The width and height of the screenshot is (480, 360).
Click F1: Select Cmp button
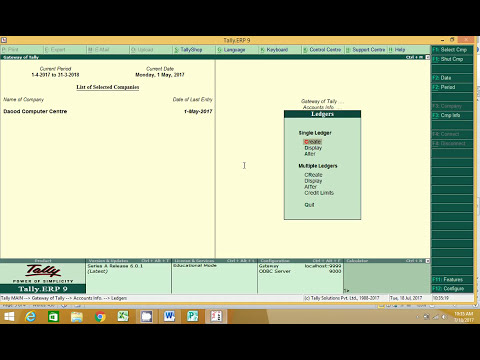[452, 50]
